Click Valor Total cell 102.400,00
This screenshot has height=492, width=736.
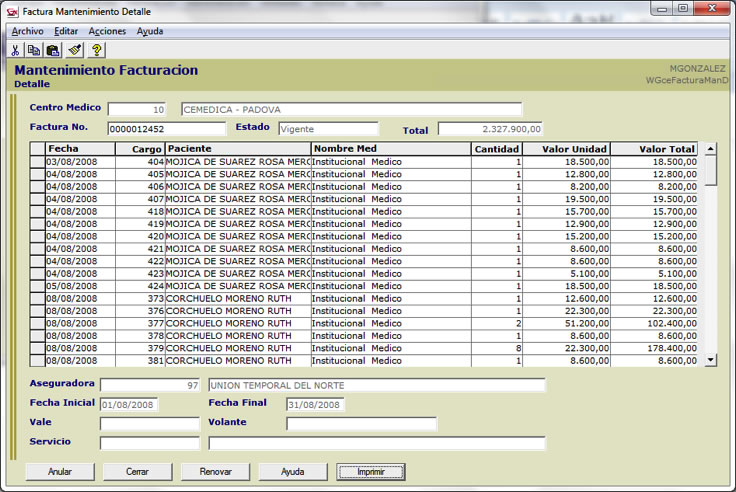point(654,323)
